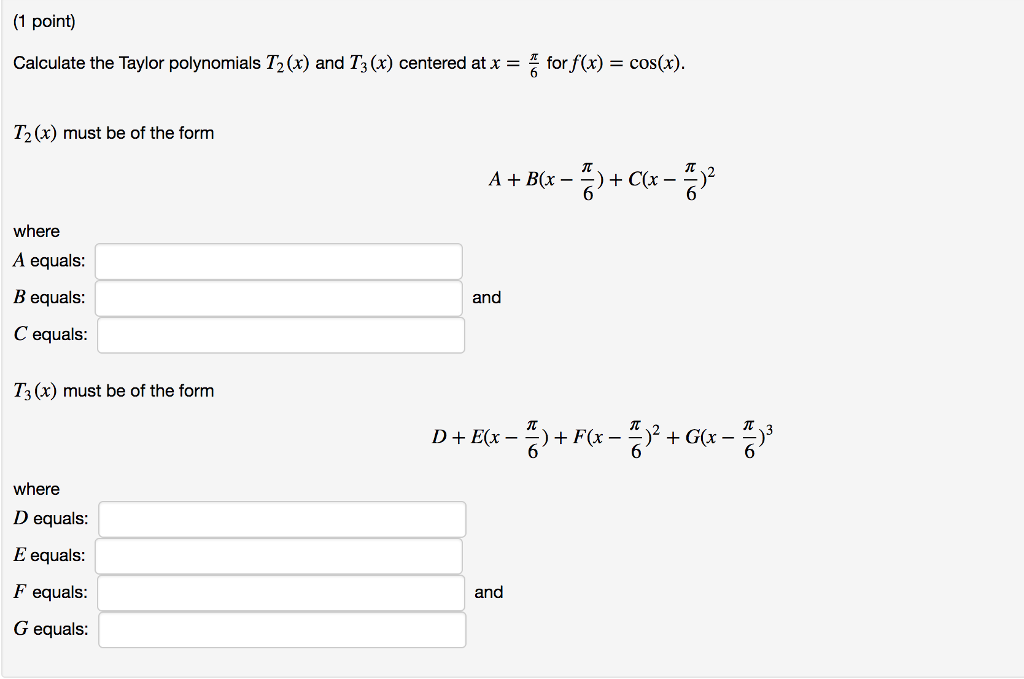Select the label A equals

tap(48, 260)
